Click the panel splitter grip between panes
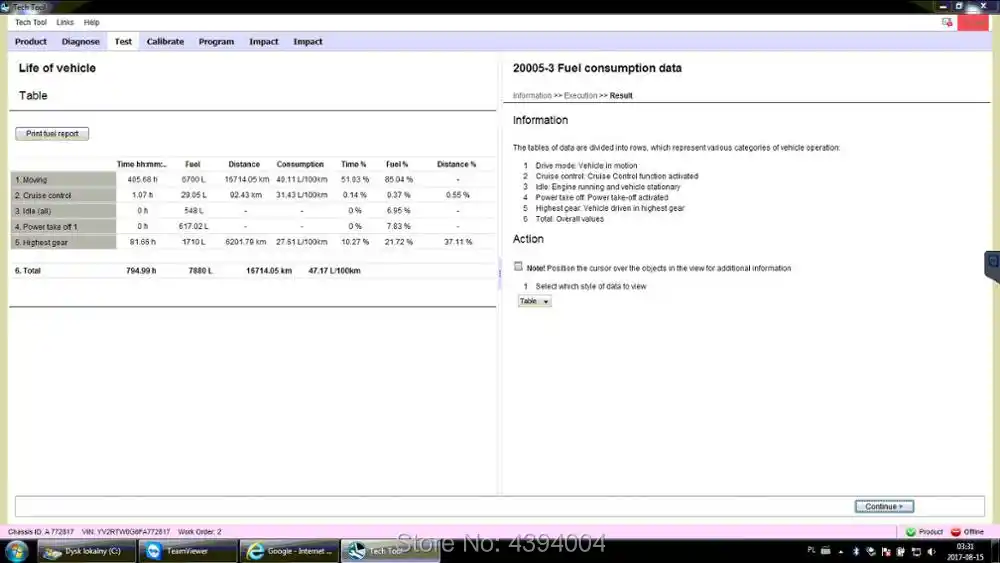 click(x=499, y=273)
